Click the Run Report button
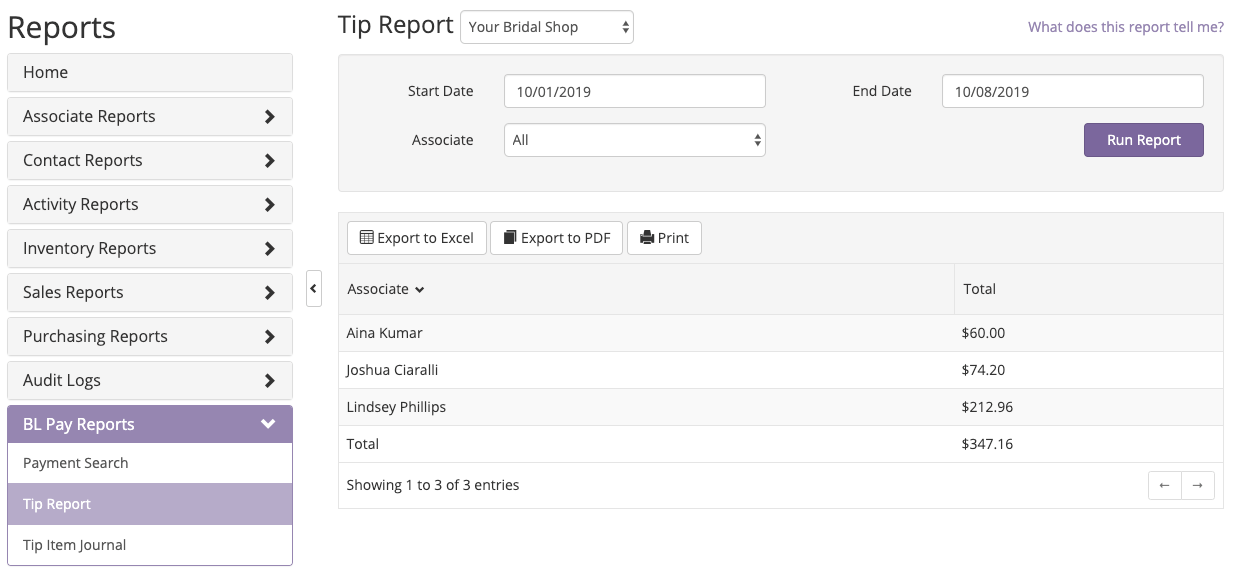Image resolution: width=1248 pixels, height=574 pixels. click(x=1144, y=140)
